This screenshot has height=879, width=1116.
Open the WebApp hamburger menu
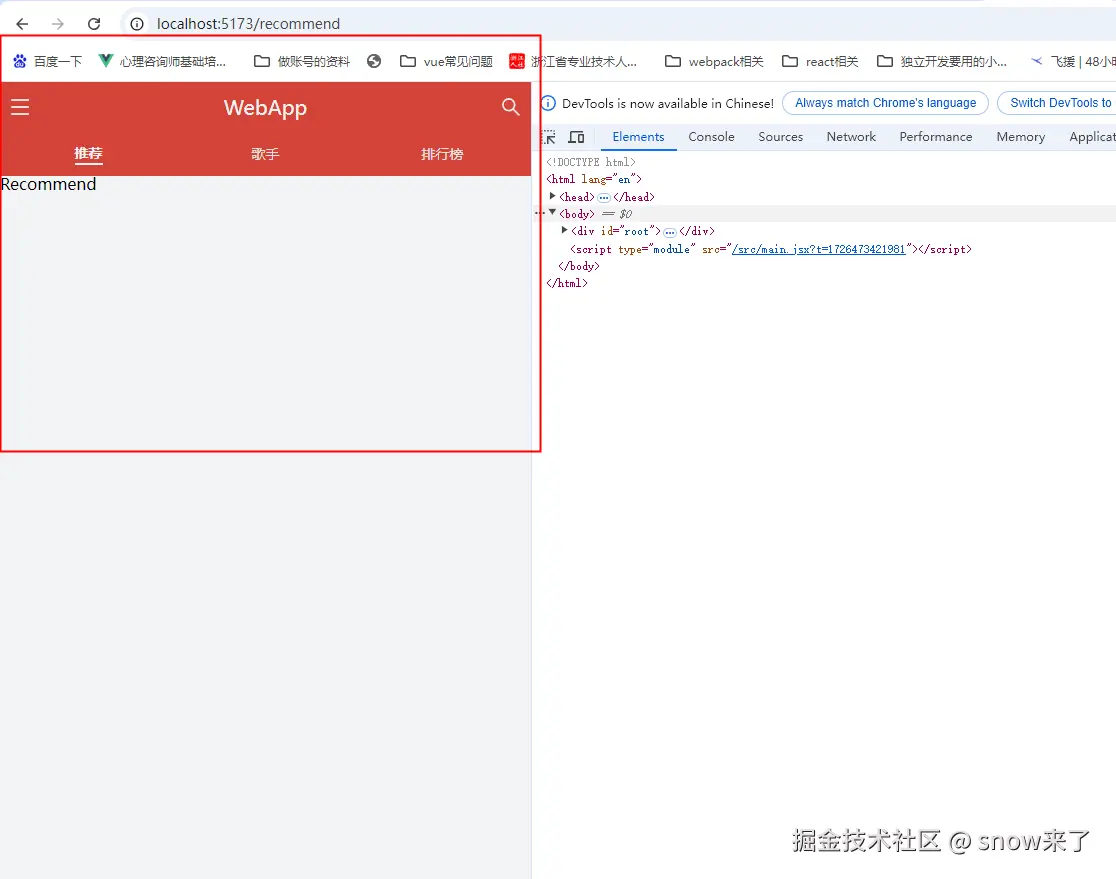20,107
